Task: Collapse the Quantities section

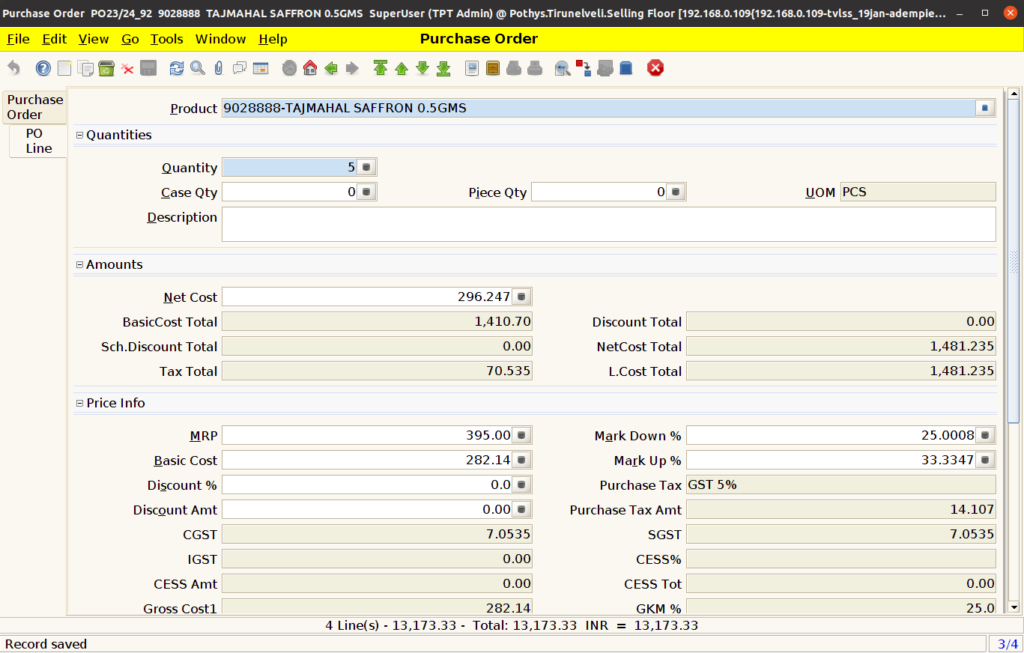Action: pos(80,135)
